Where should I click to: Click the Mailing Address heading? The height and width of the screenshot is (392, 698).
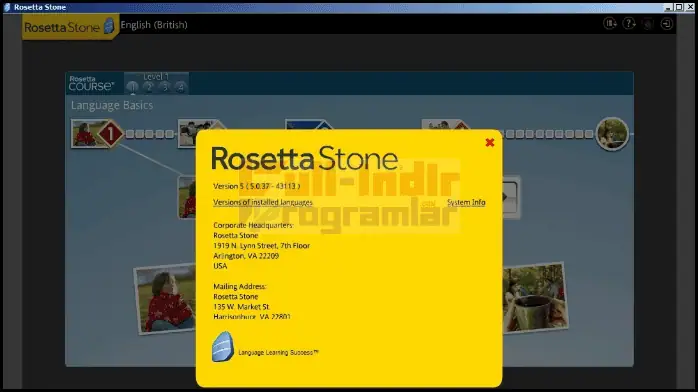coord(239,287)
